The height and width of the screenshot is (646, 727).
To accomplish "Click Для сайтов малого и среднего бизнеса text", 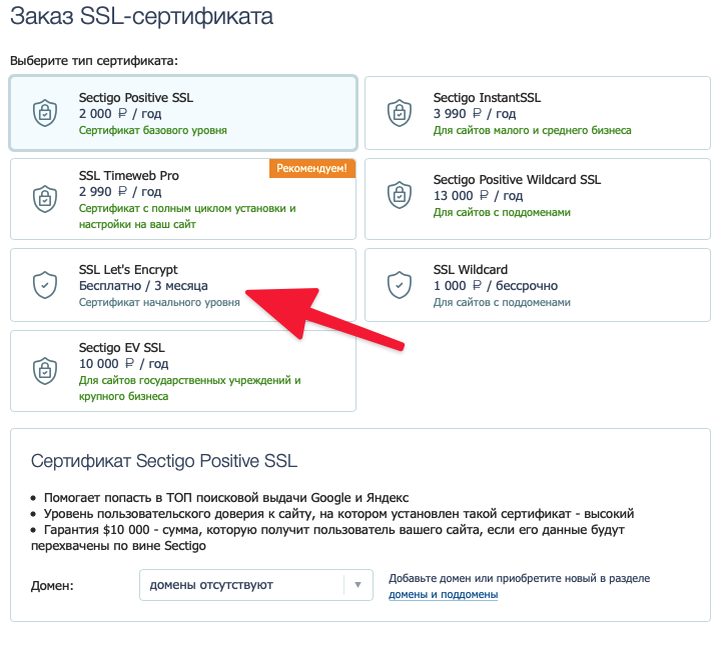I will point(532,130).
